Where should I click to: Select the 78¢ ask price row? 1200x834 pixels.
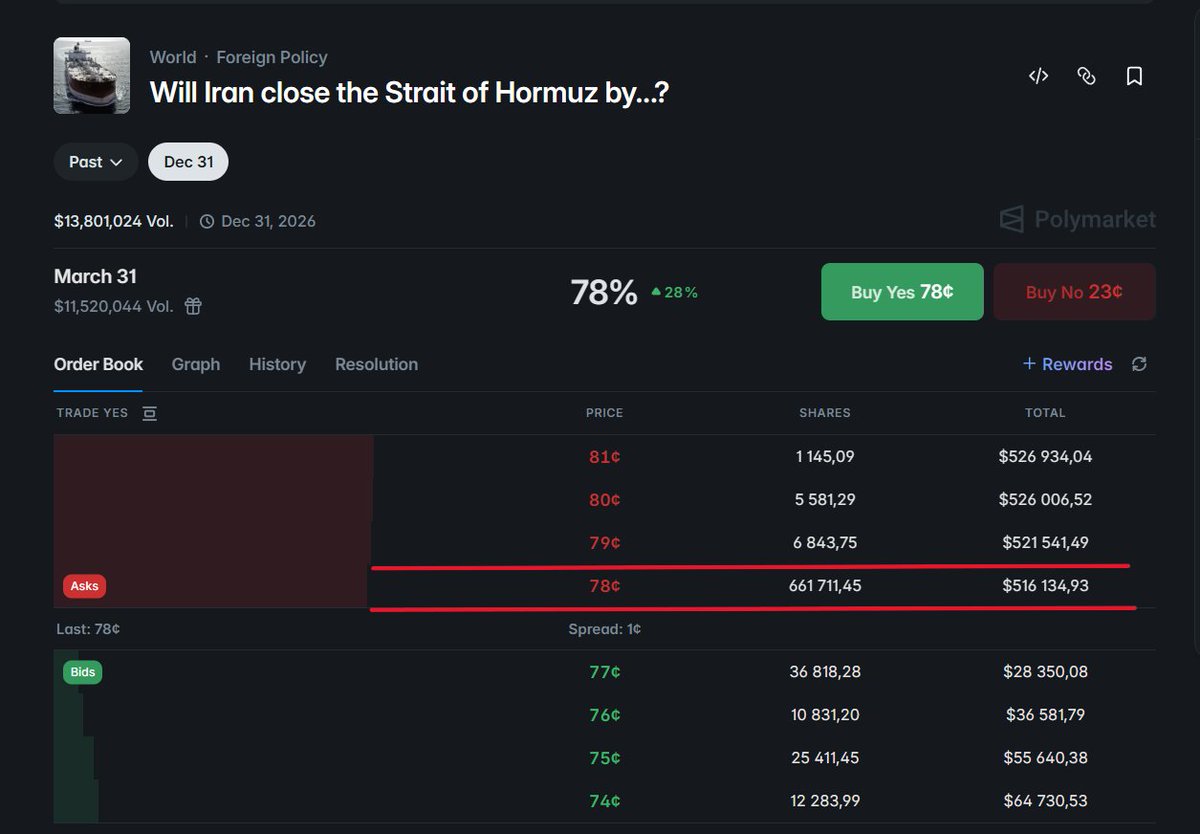point(605,586)
